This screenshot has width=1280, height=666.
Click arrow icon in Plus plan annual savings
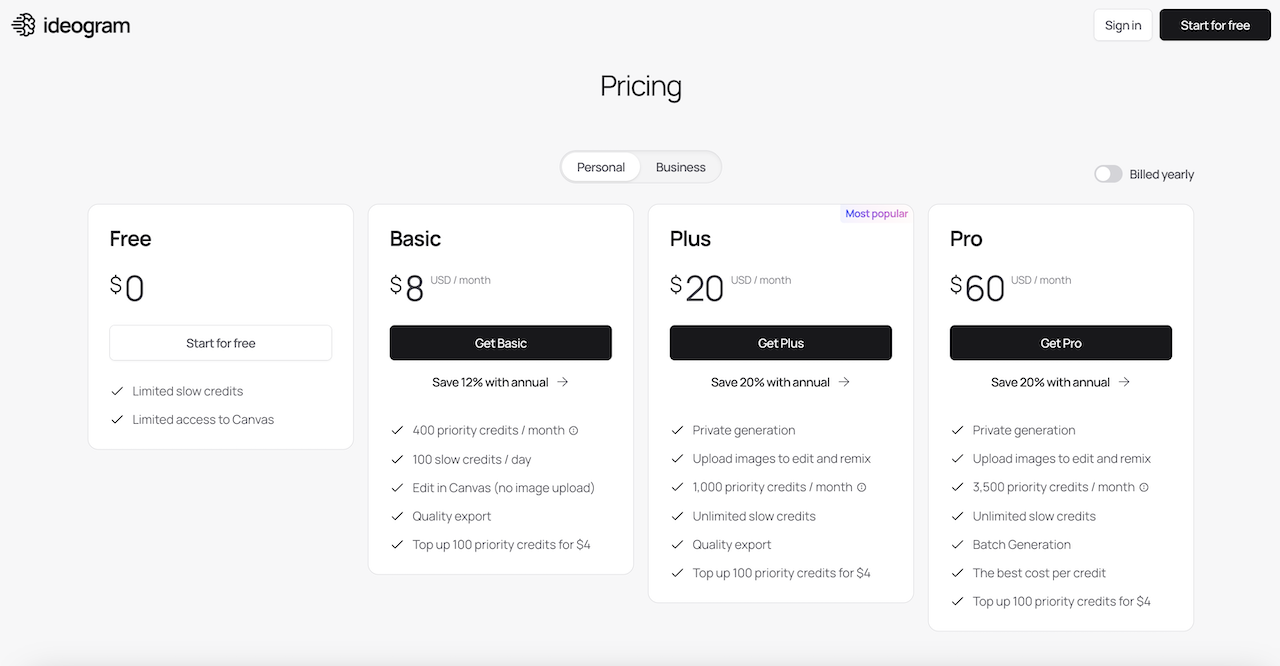pyautogui.click(x=844, y=382)
